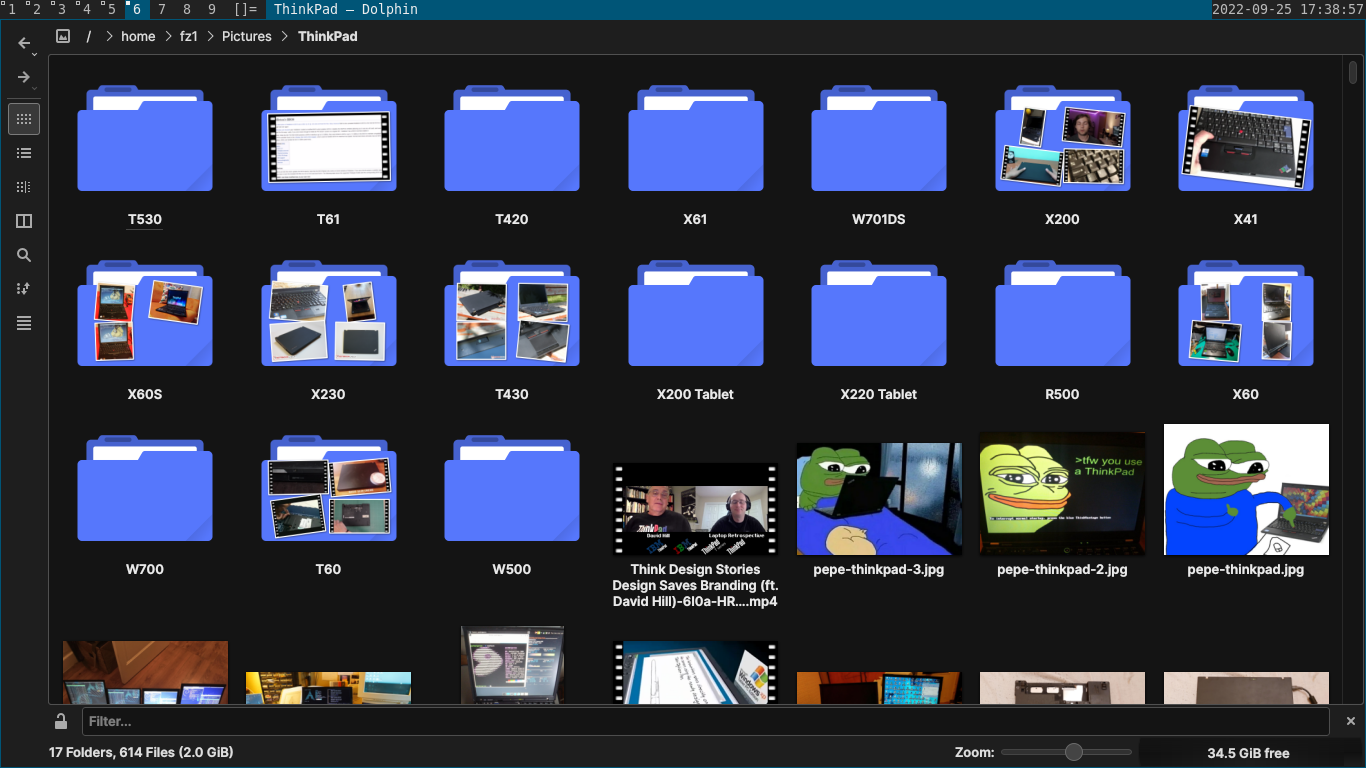Select the Think Design Stories video thumbnail

coord(695,508)
